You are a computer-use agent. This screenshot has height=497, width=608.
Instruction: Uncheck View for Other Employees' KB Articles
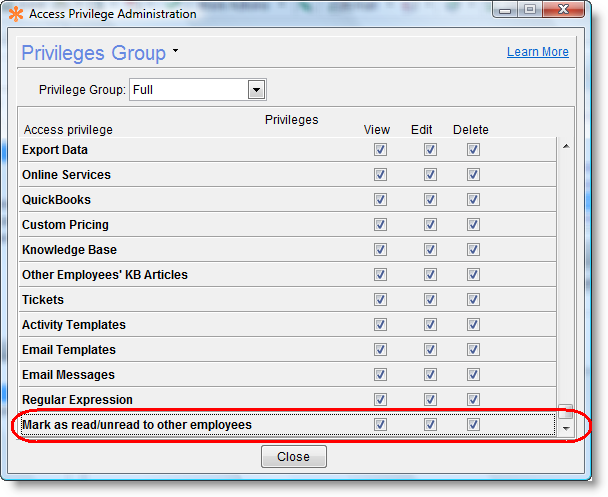pos(380,275)
